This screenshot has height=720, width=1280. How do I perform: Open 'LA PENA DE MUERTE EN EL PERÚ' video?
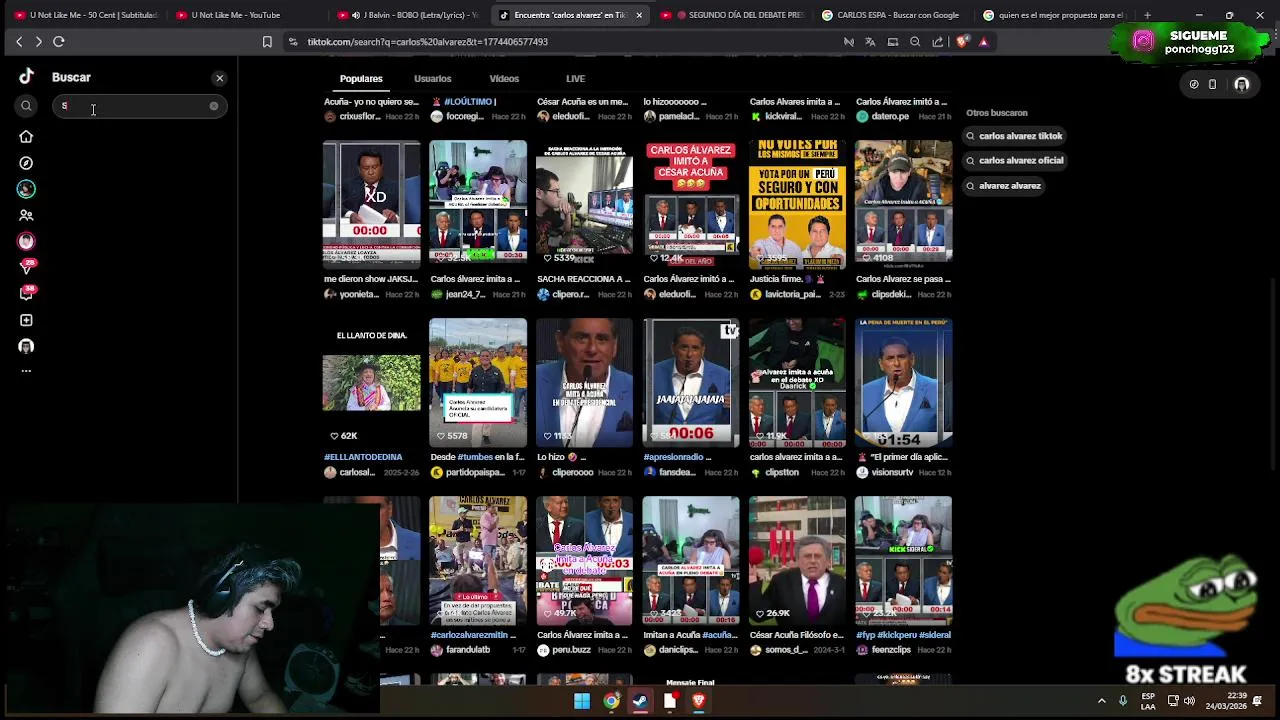pos(904,383)
